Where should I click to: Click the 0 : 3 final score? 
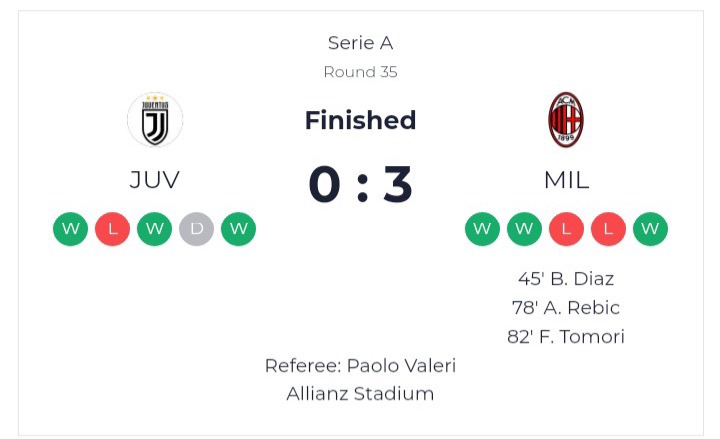pos(360,184)
